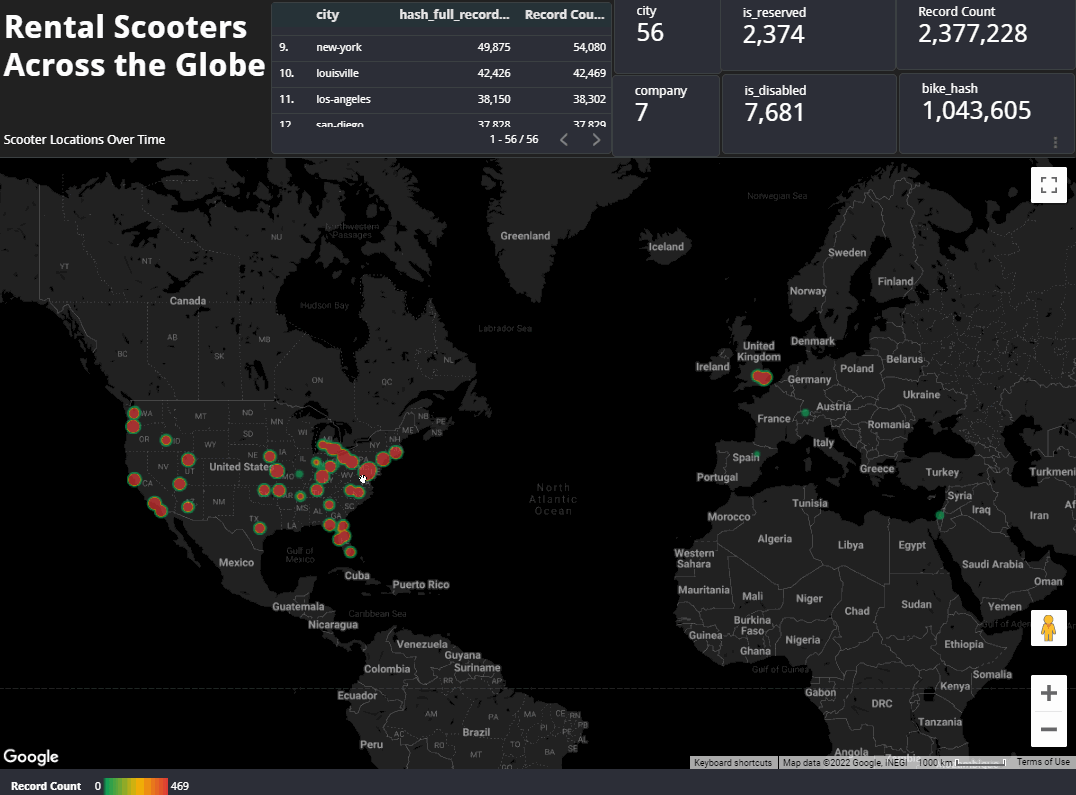This screenshot has width=1076, height=795.
Task: Click the Record Count legend label
Action: [x=46, y=786]
